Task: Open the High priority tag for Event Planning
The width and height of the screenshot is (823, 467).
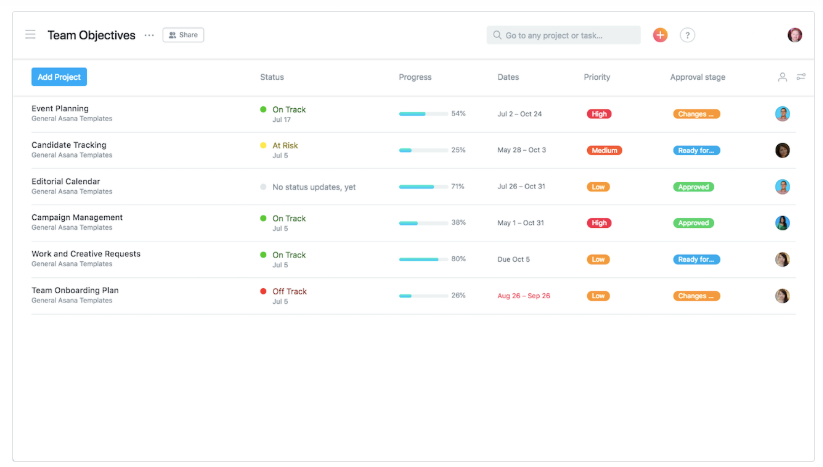Action: [x=599, y=114]
